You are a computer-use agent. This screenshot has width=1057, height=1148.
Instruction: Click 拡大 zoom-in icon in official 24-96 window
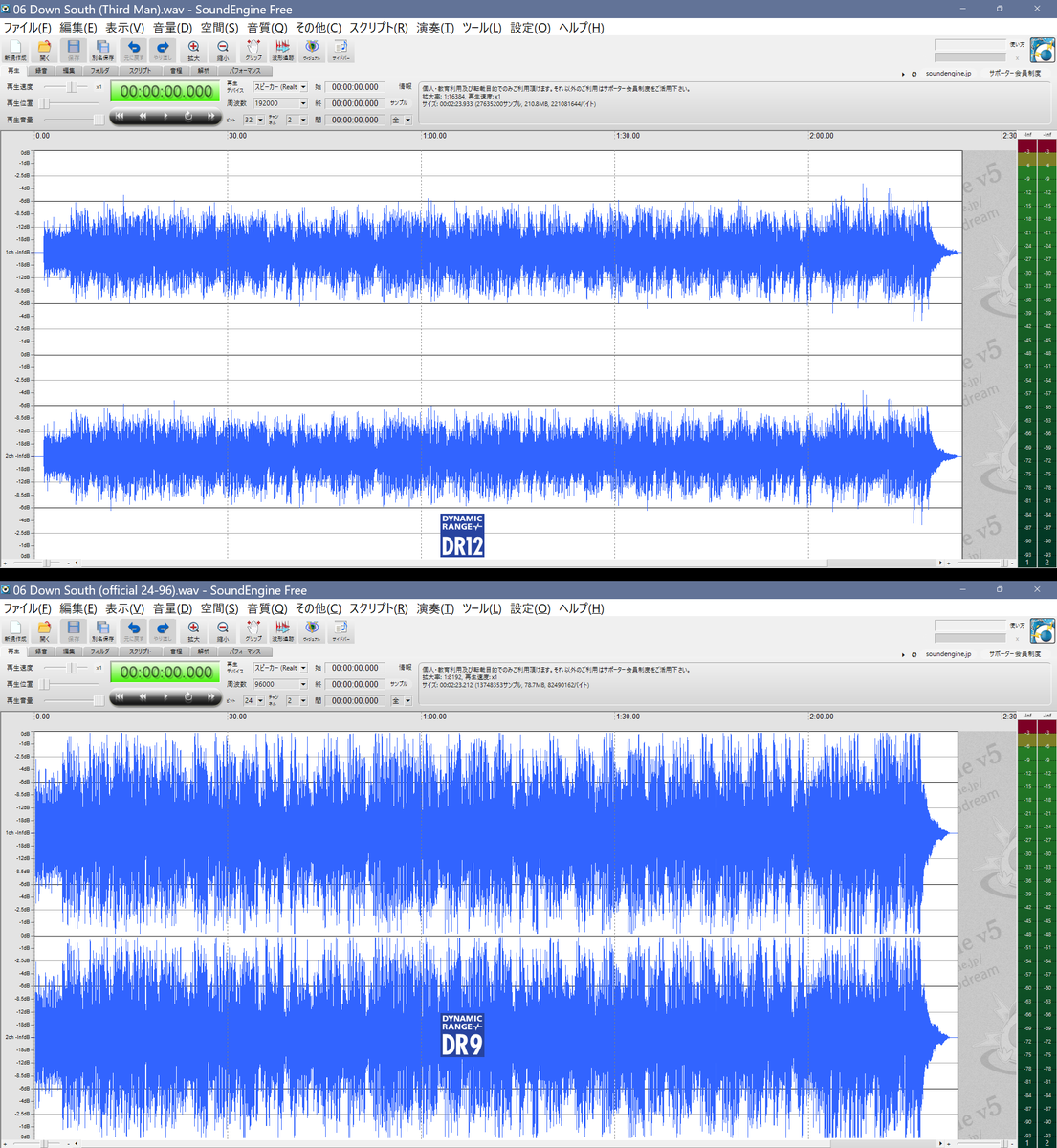pyautogui.click(x=193, y=630)
